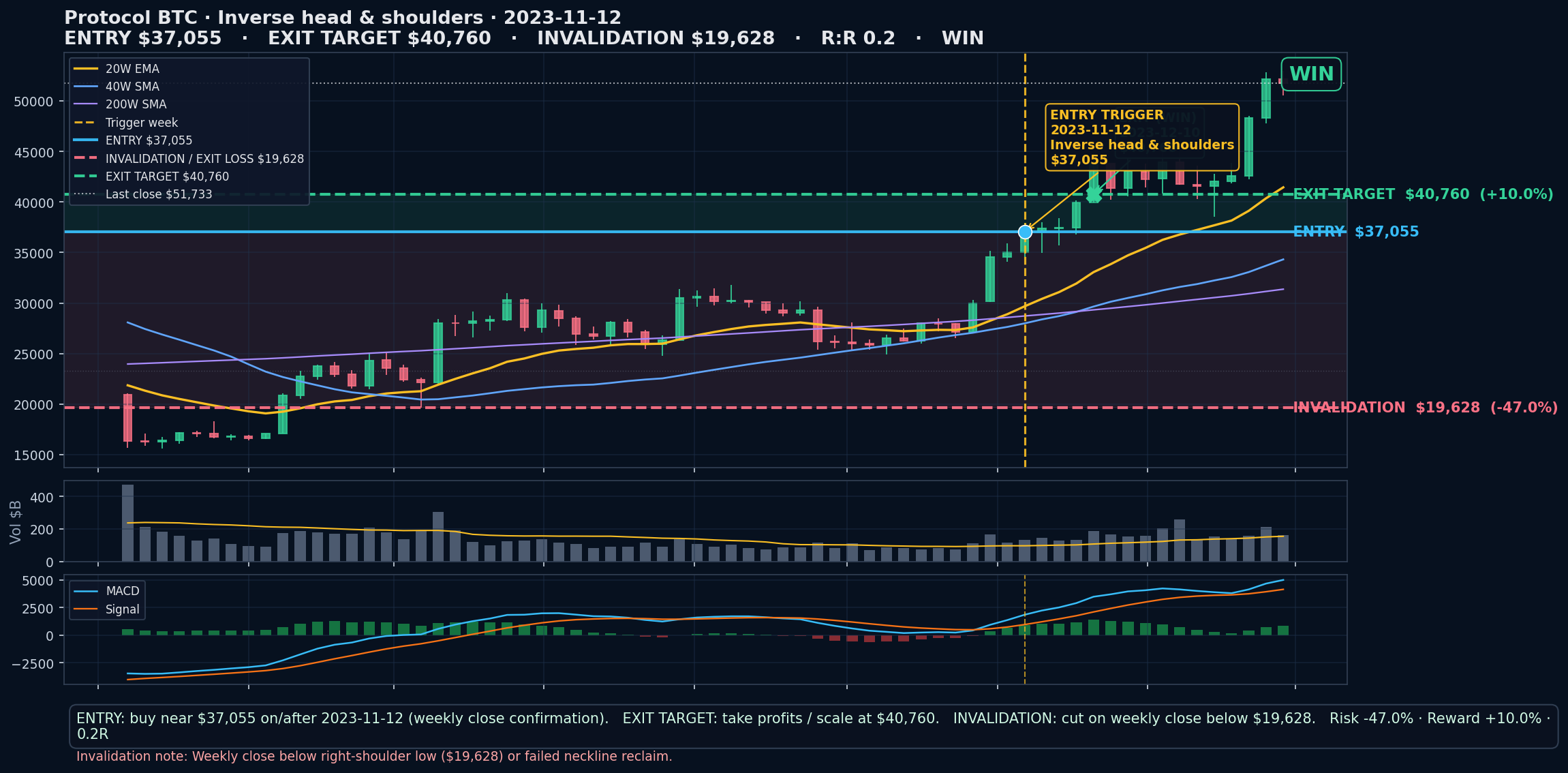
Task: Click the ENTRY $37,055 entry in the legend
Action: [x=133, y=140]
